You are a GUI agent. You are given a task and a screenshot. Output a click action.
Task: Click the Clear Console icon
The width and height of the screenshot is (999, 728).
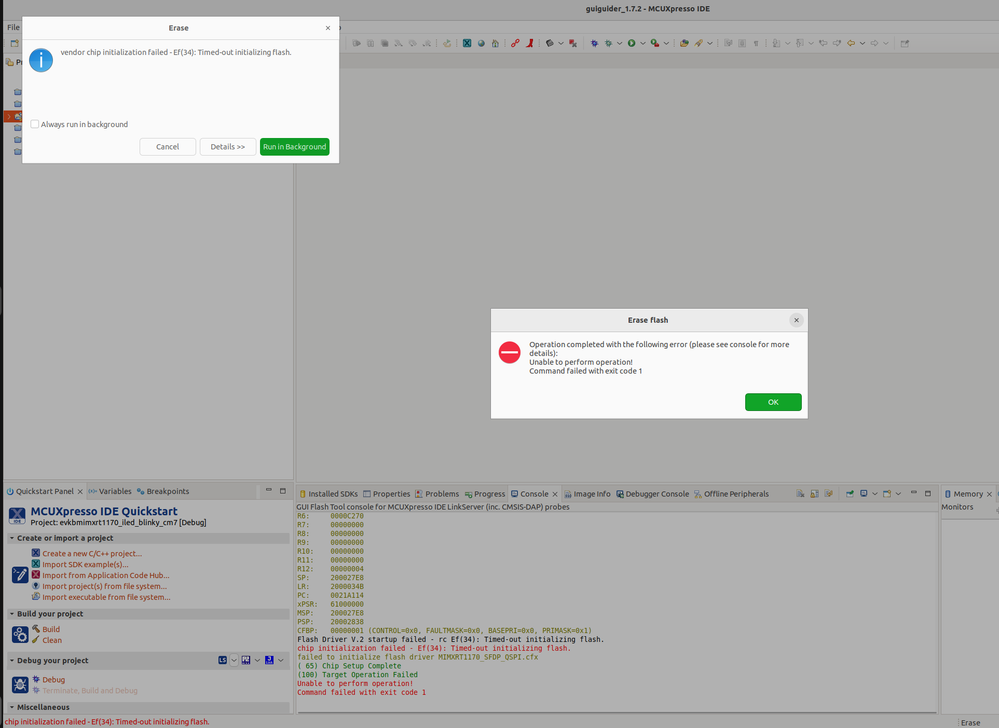click(x=800, y=494)
